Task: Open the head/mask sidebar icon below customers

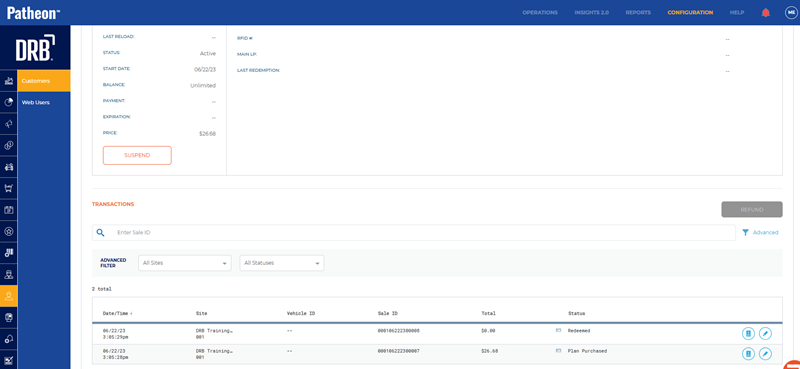Action: [x=8, y=317]
